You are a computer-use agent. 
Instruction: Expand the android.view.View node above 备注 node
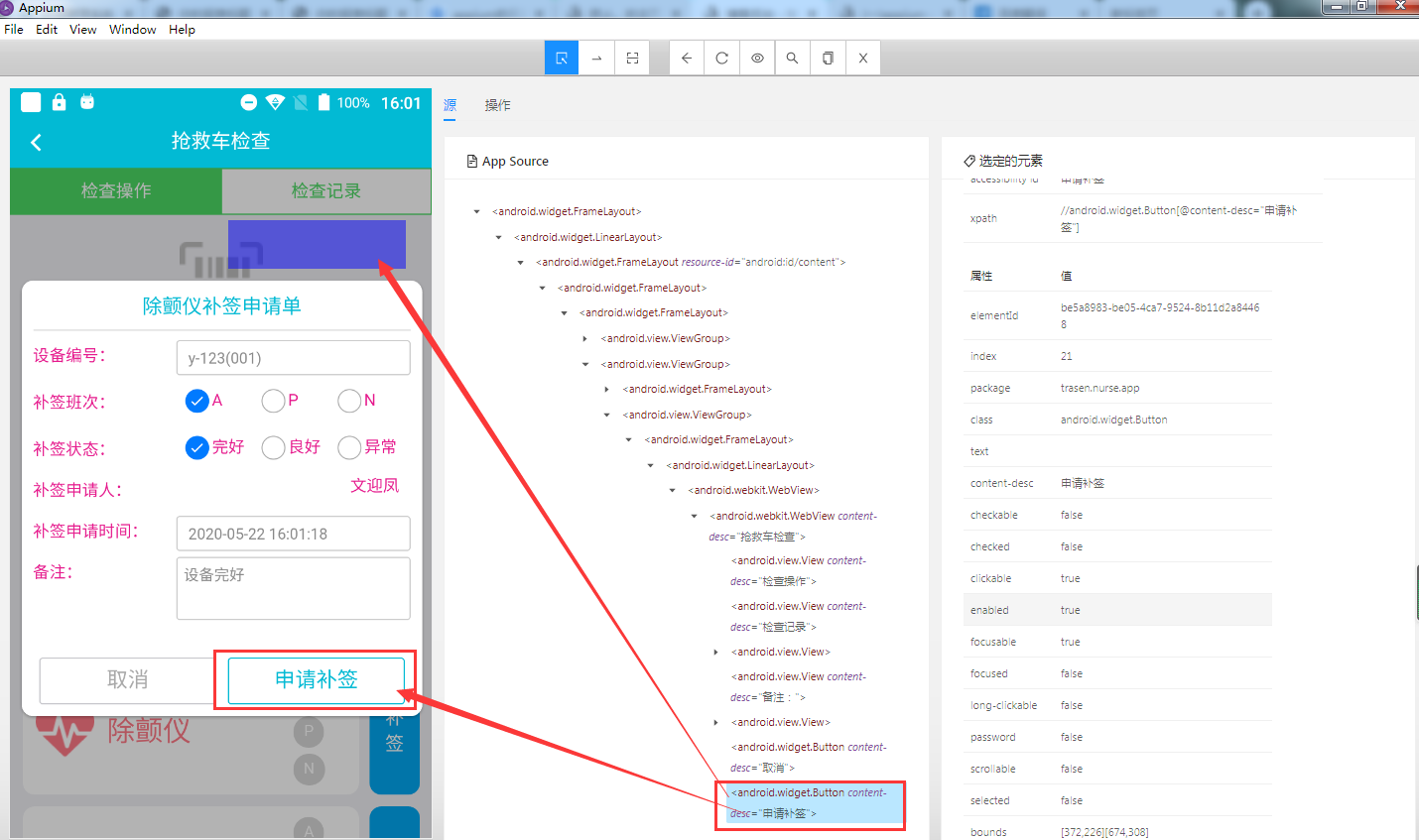click(716, 652)
